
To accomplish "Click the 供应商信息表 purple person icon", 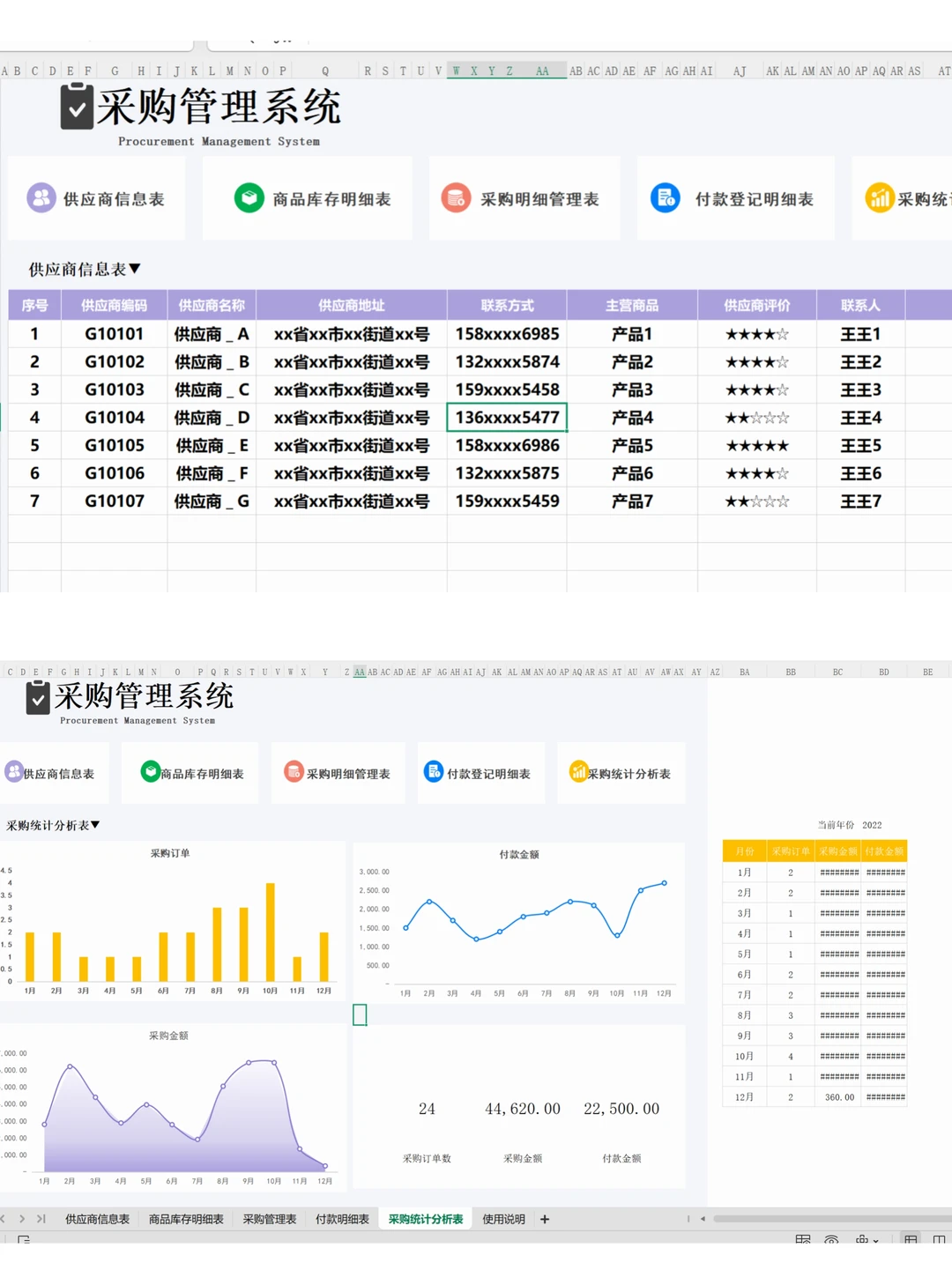I will (41, 197).
